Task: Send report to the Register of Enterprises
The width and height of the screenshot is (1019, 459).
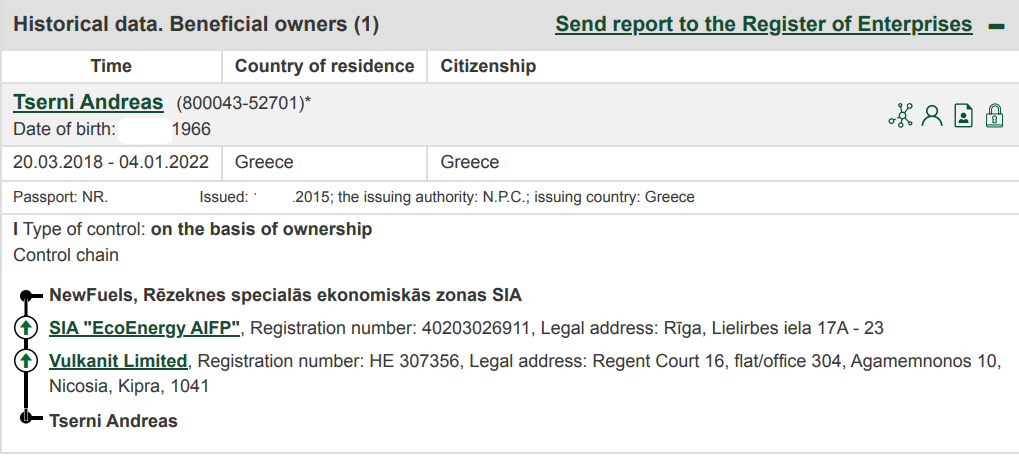Action: coord(764,25)
